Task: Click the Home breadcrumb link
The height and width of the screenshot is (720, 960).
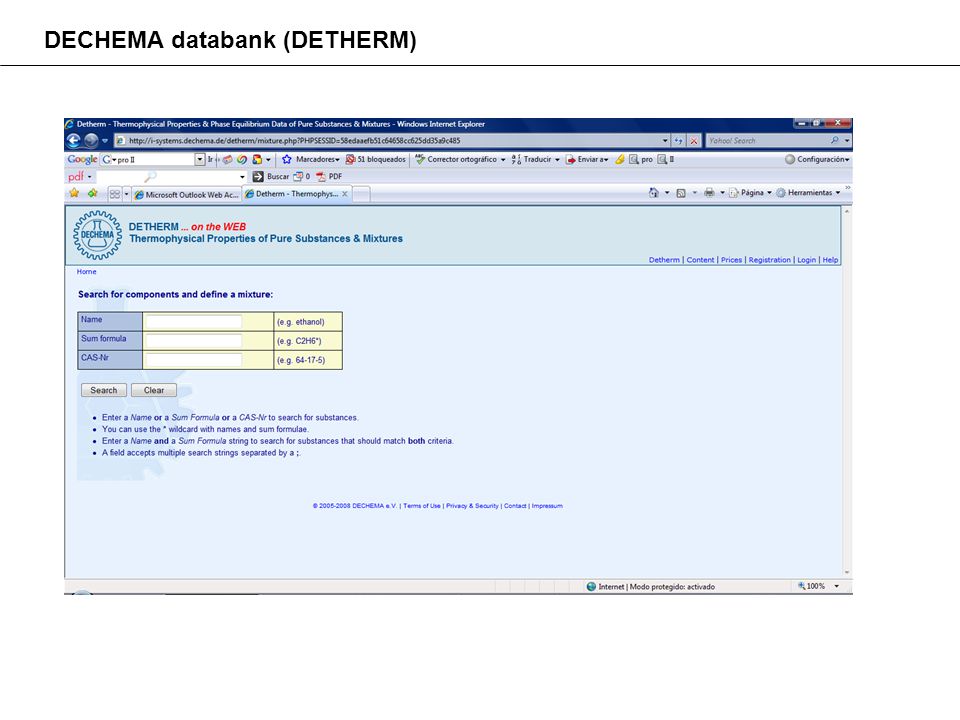Action: [x=86, y=272]
